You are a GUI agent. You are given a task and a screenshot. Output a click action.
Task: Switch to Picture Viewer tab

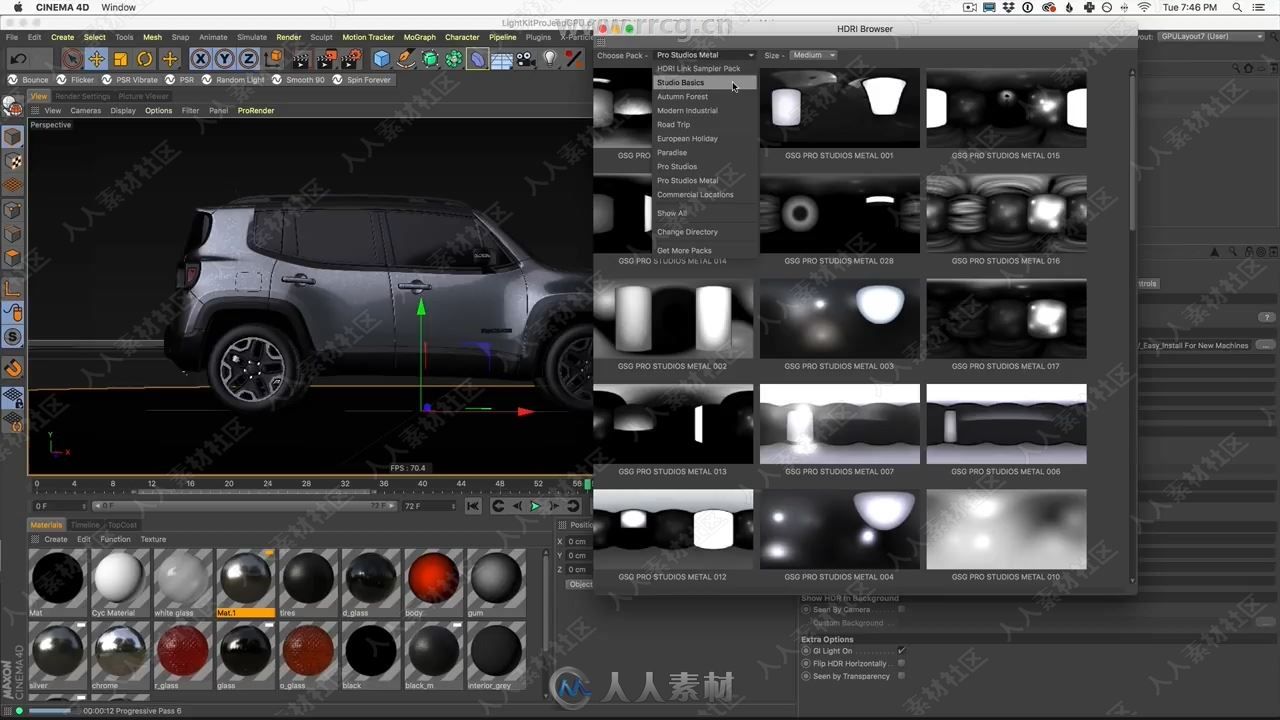pyautogui.click(x=143, y=96)
